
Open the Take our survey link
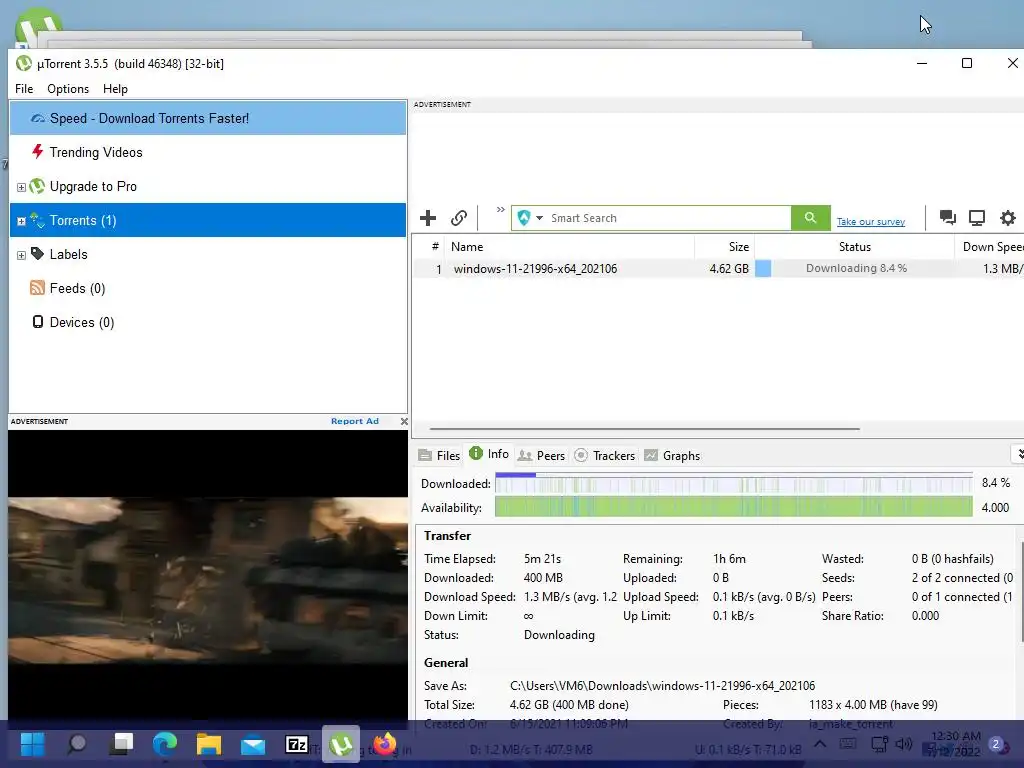(x=871, y=221)
